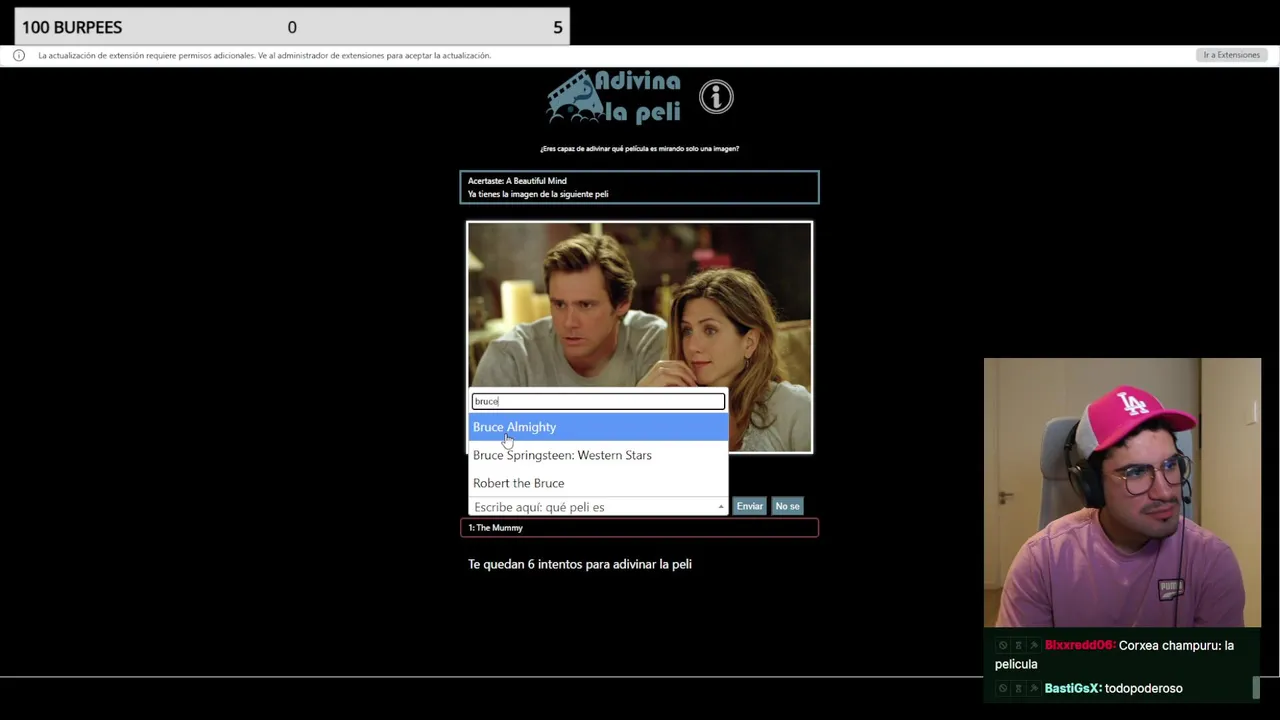Viewport: 1280px width, 720px height.
Task: Timeout BastiGsX with the hourglass icon
Action: click(1019, 688)
